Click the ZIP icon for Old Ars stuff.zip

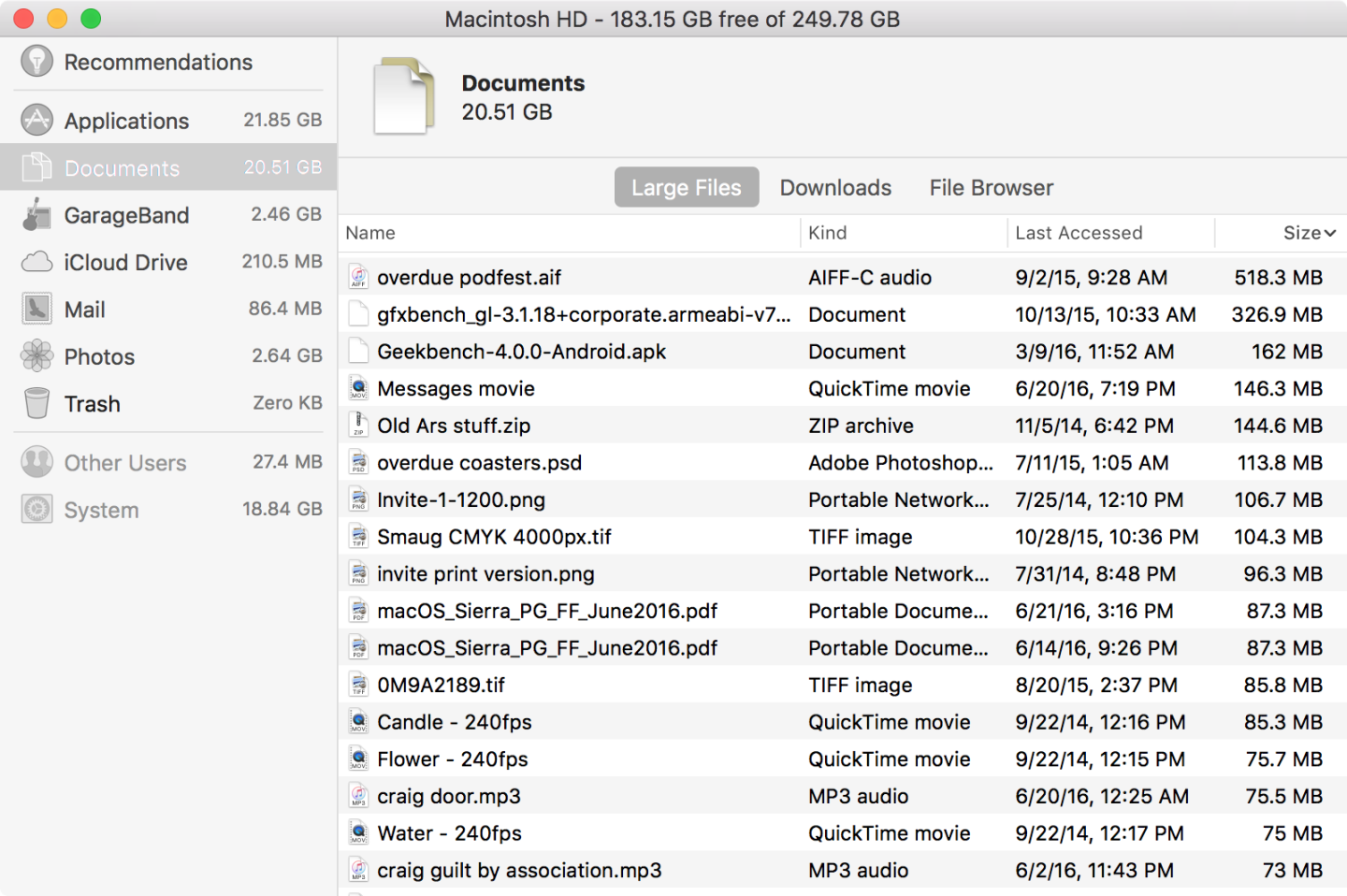358,425
